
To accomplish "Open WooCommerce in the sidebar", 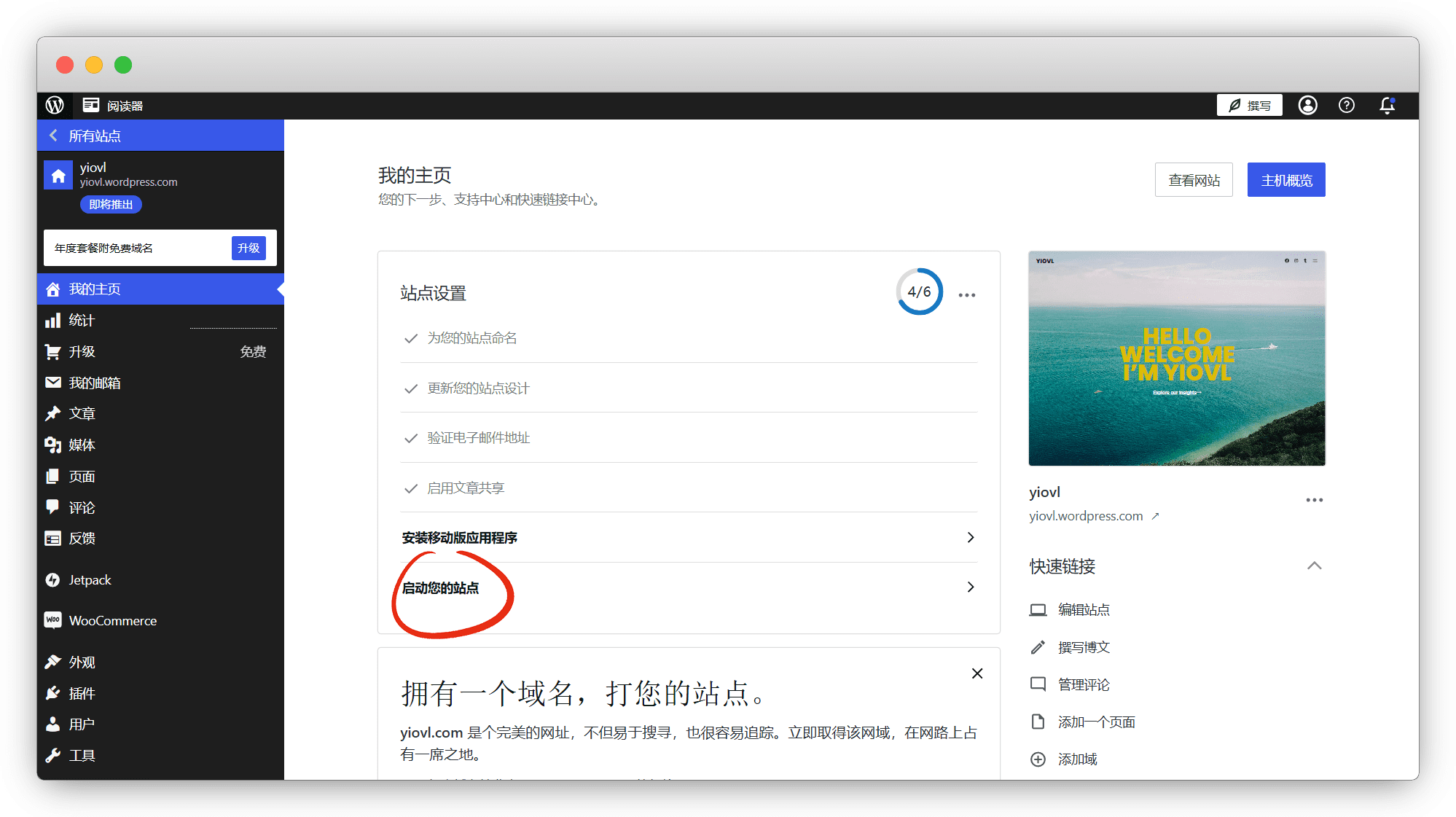I will [112, 621].
